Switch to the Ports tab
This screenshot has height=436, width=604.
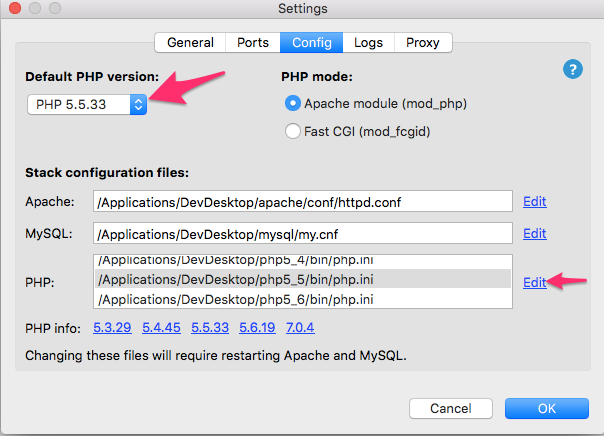pyautogui.click(x=253, y=42)
